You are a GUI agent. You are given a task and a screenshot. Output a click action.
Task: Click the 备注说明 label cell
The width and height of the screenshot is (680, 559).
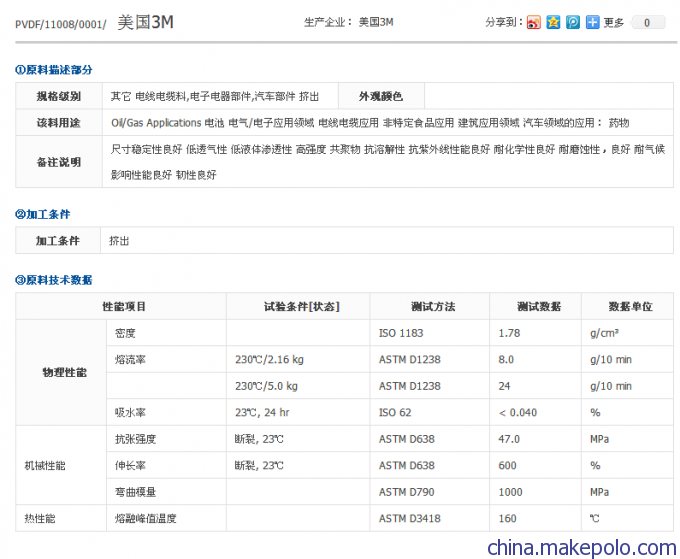[x=59, y=162]
